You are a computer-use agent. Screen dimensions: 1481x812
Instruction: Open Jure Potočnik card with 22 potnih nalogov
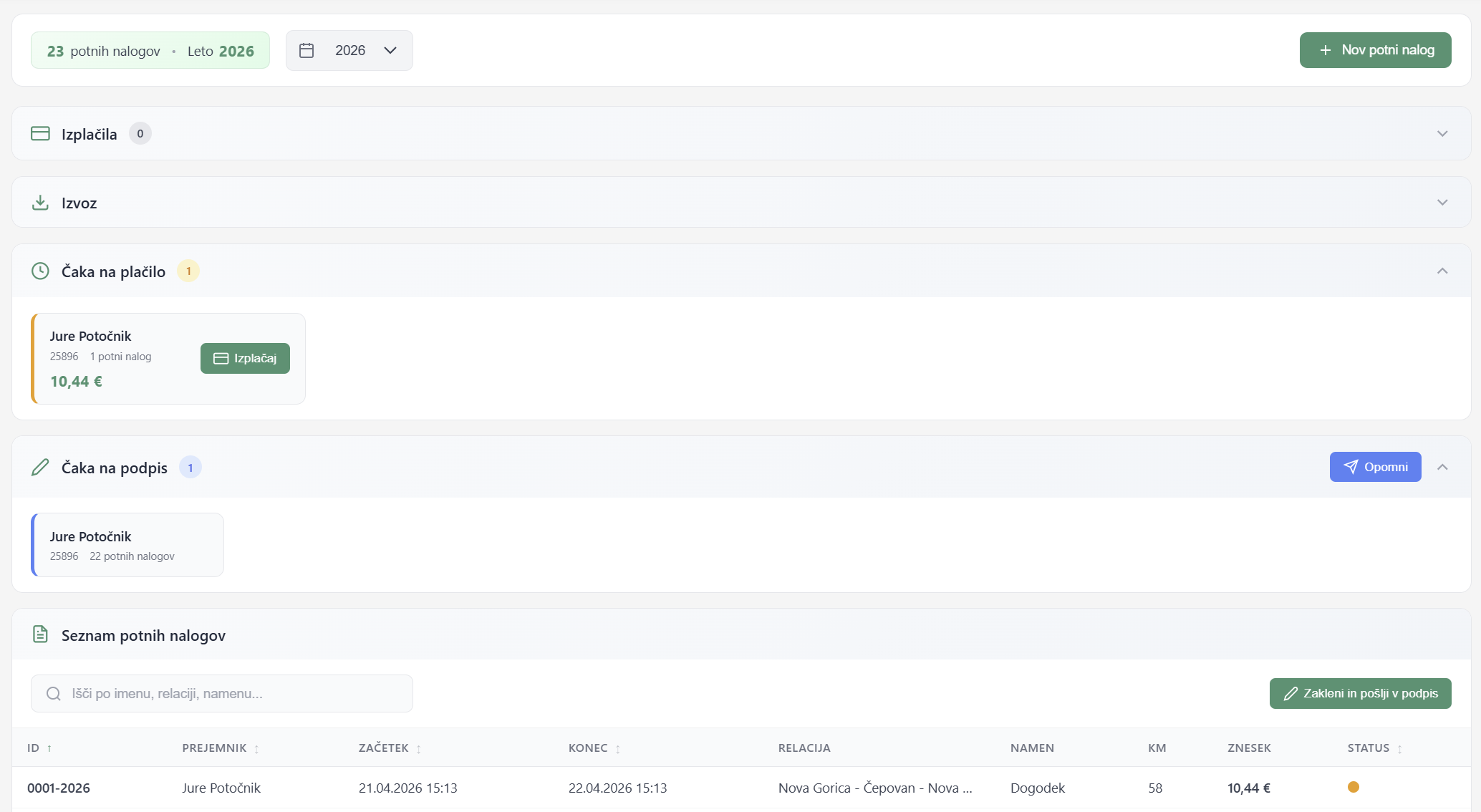pyautogui.click(x=127, y=545)
